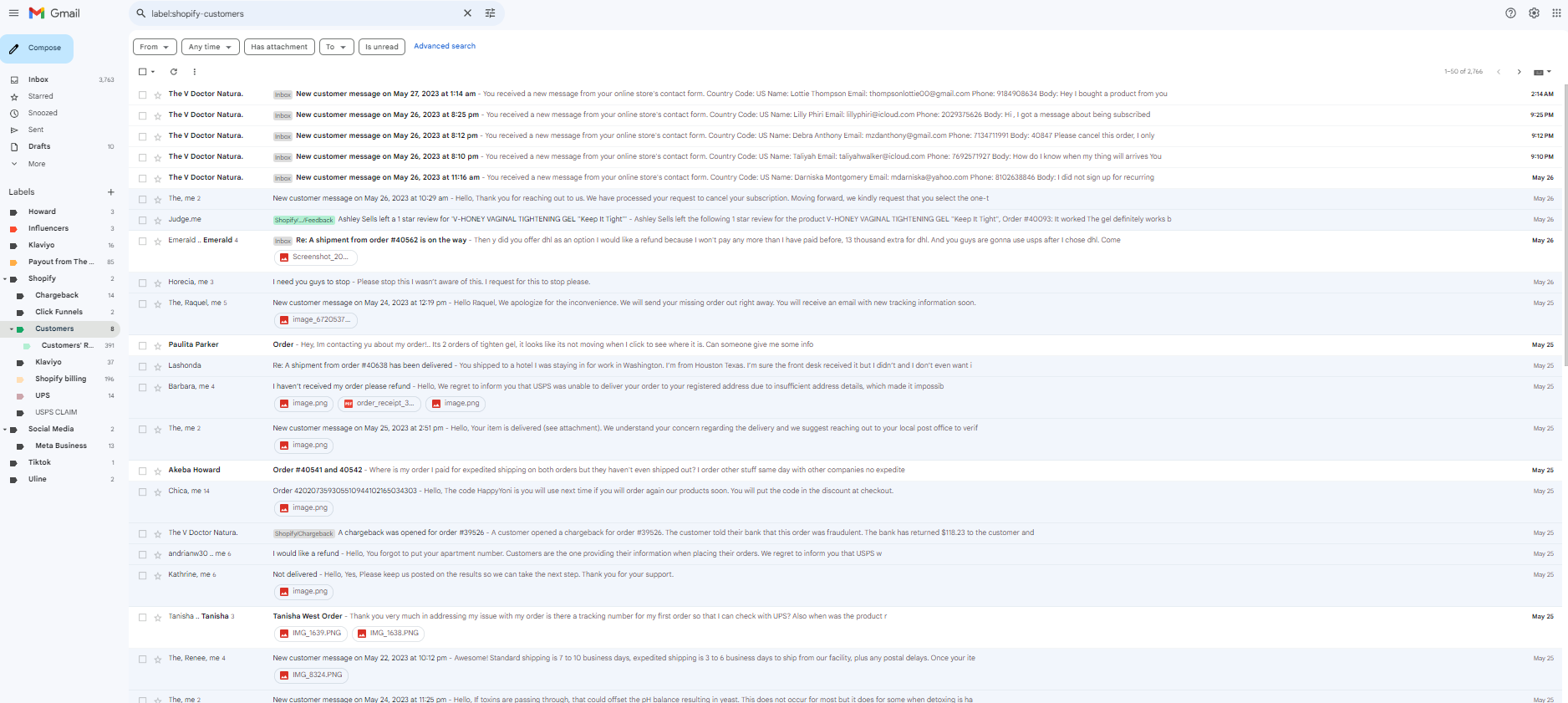Open the IMG_8324.PNG attachment chip
Viewport: 1568px width, 703px height.
pyautogui.click(x=311, y=675)
